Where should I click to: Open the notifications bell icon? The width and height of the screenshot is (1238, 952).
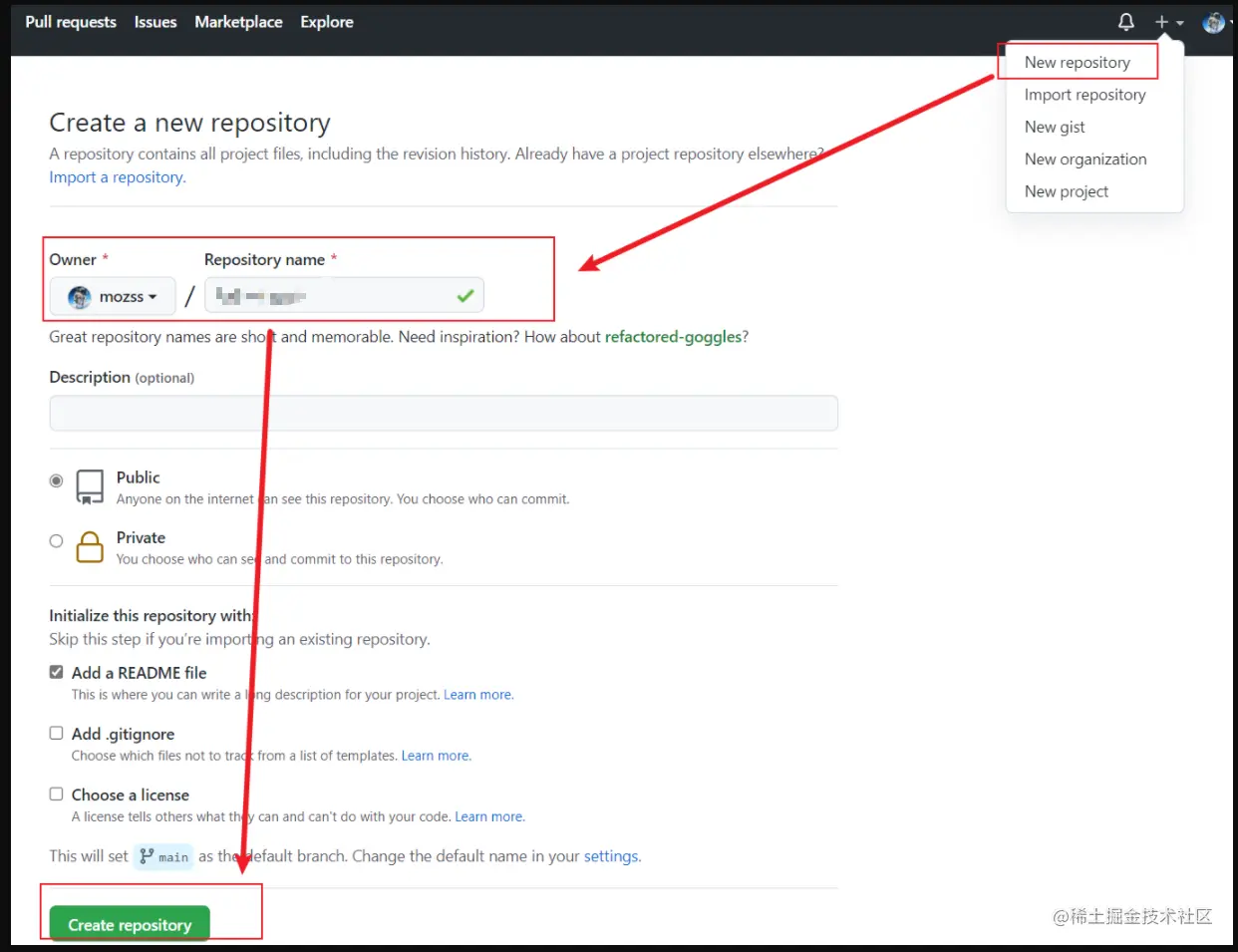[x=1126, y=22]
